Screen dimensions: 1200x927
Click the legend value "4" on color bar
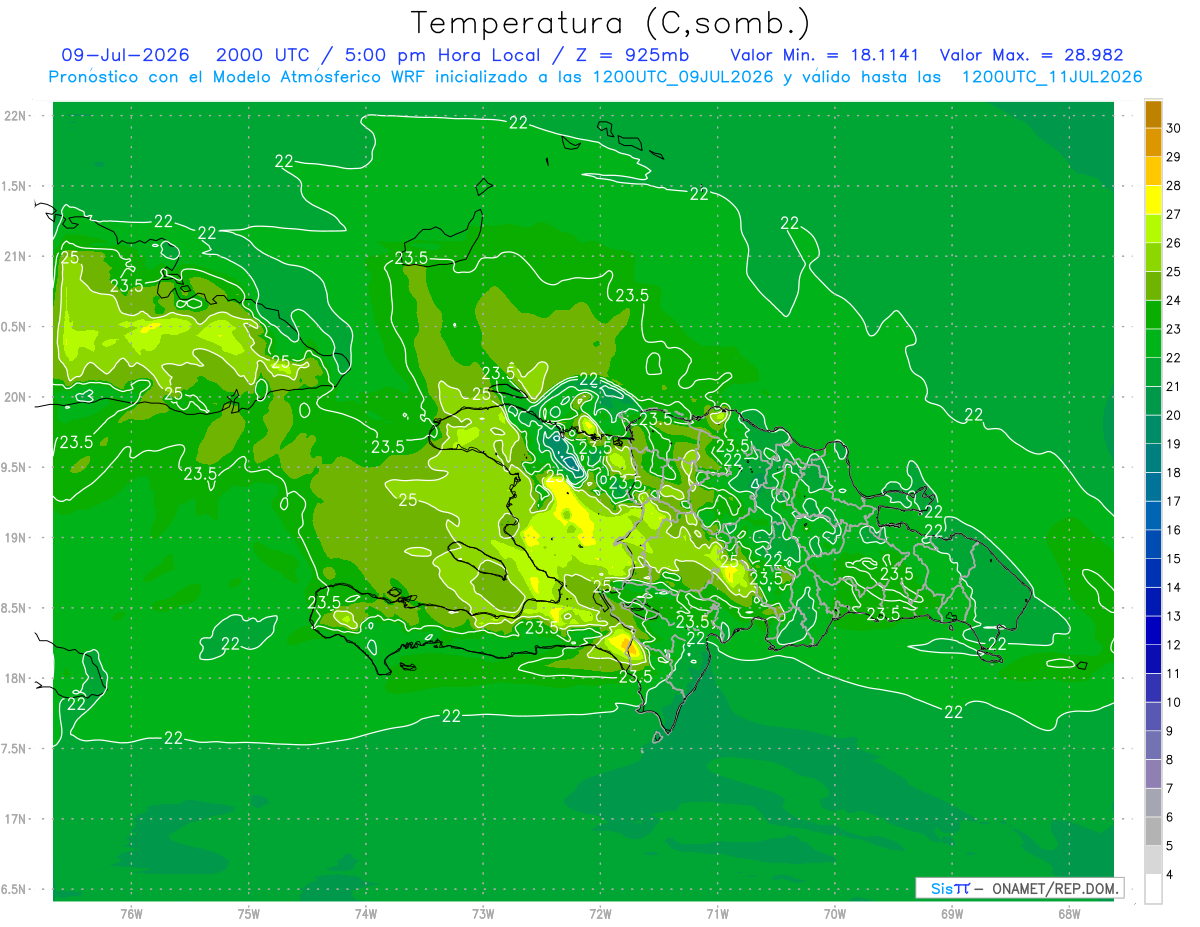click(1170, 875)
